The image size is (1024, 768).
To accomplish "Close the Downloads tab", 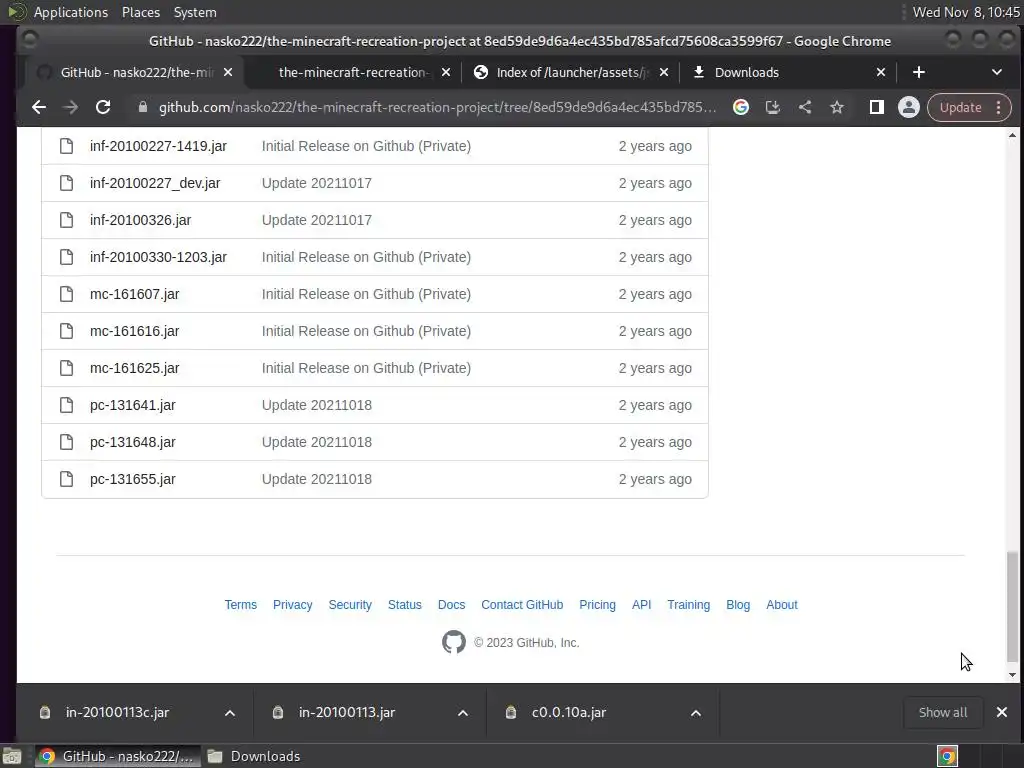I will point(880,72).
